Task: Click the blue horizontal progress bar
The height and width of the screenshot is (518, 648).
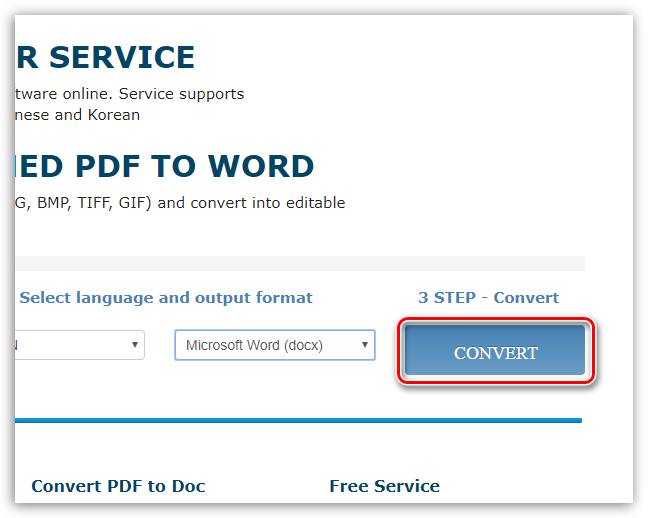Action: 298,420
